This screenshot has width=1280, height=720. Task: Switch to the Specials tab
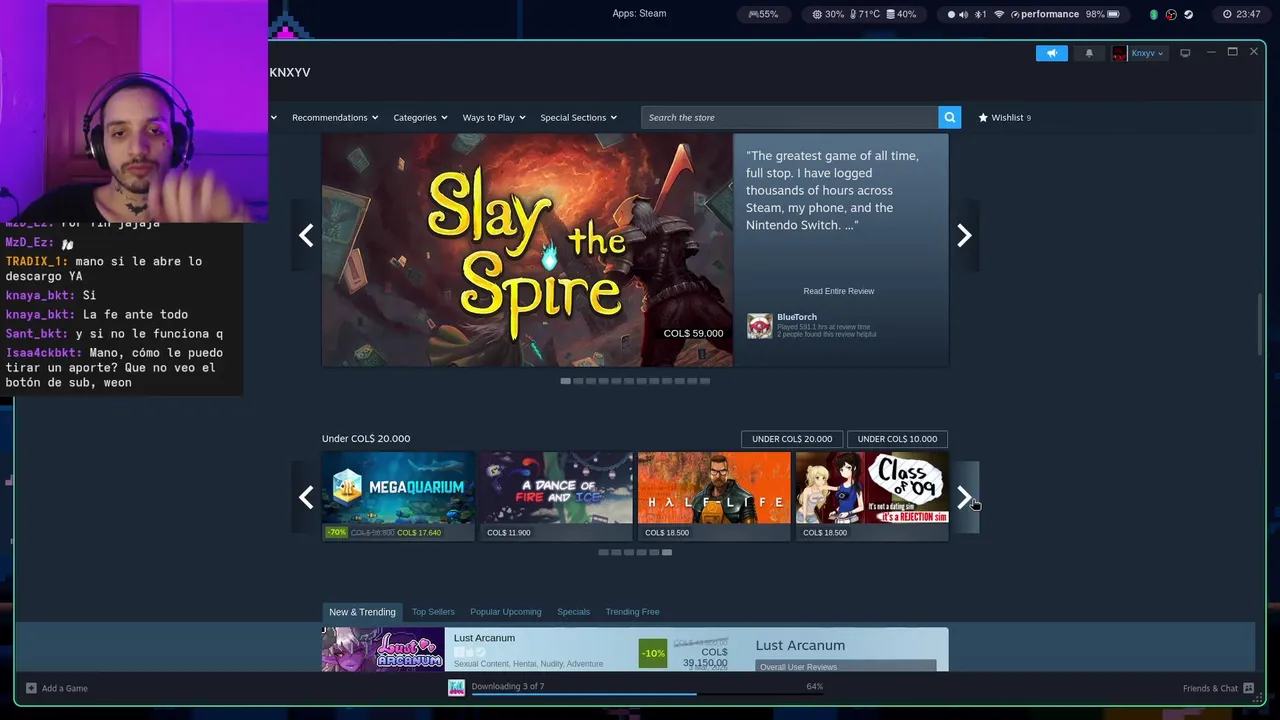pos(573,612)
